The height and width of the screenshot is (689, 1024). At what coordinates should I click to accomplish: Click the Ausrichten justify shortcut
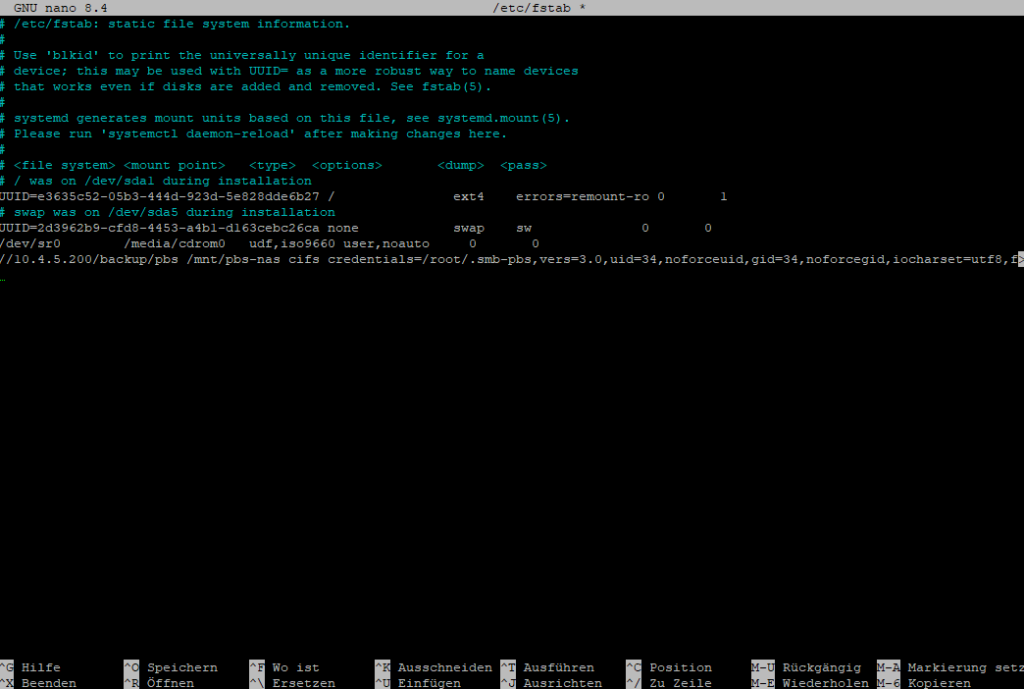coord(562,683)
